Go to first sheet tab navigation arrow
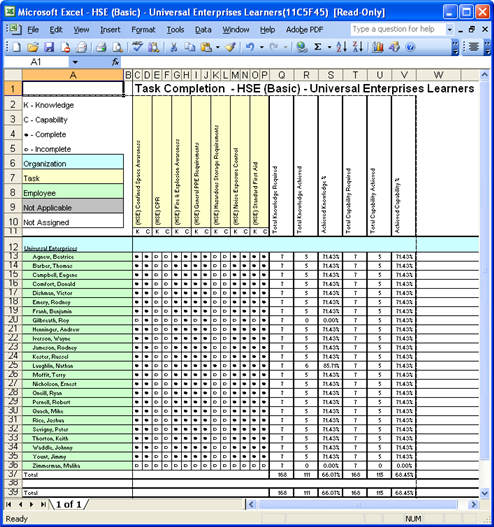494x527 pixels. click(x=9, y=504)
